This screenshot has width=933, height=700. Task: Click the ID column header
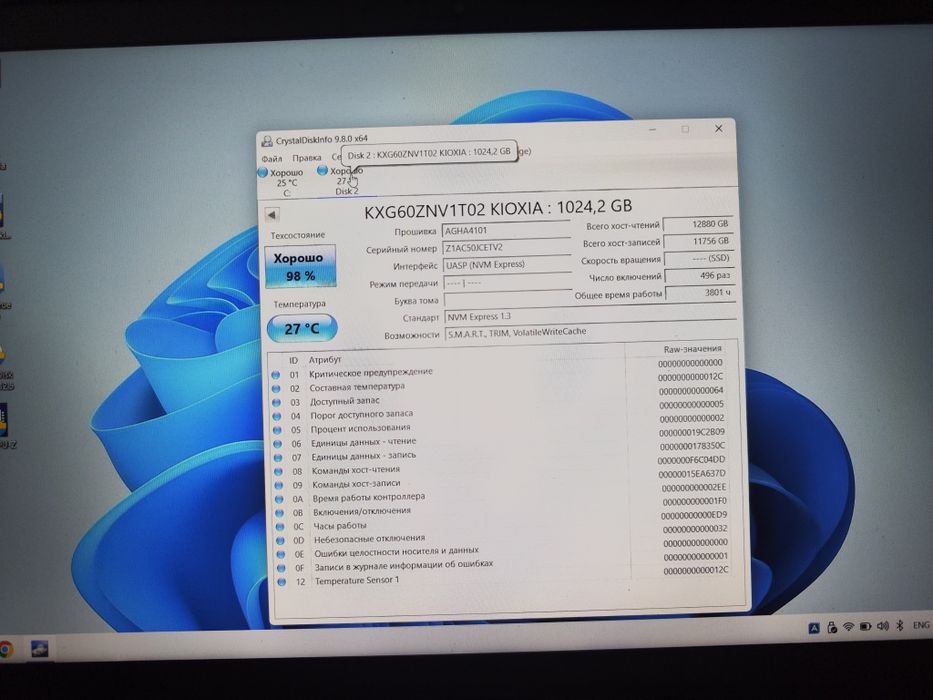(x=293, y=360)
